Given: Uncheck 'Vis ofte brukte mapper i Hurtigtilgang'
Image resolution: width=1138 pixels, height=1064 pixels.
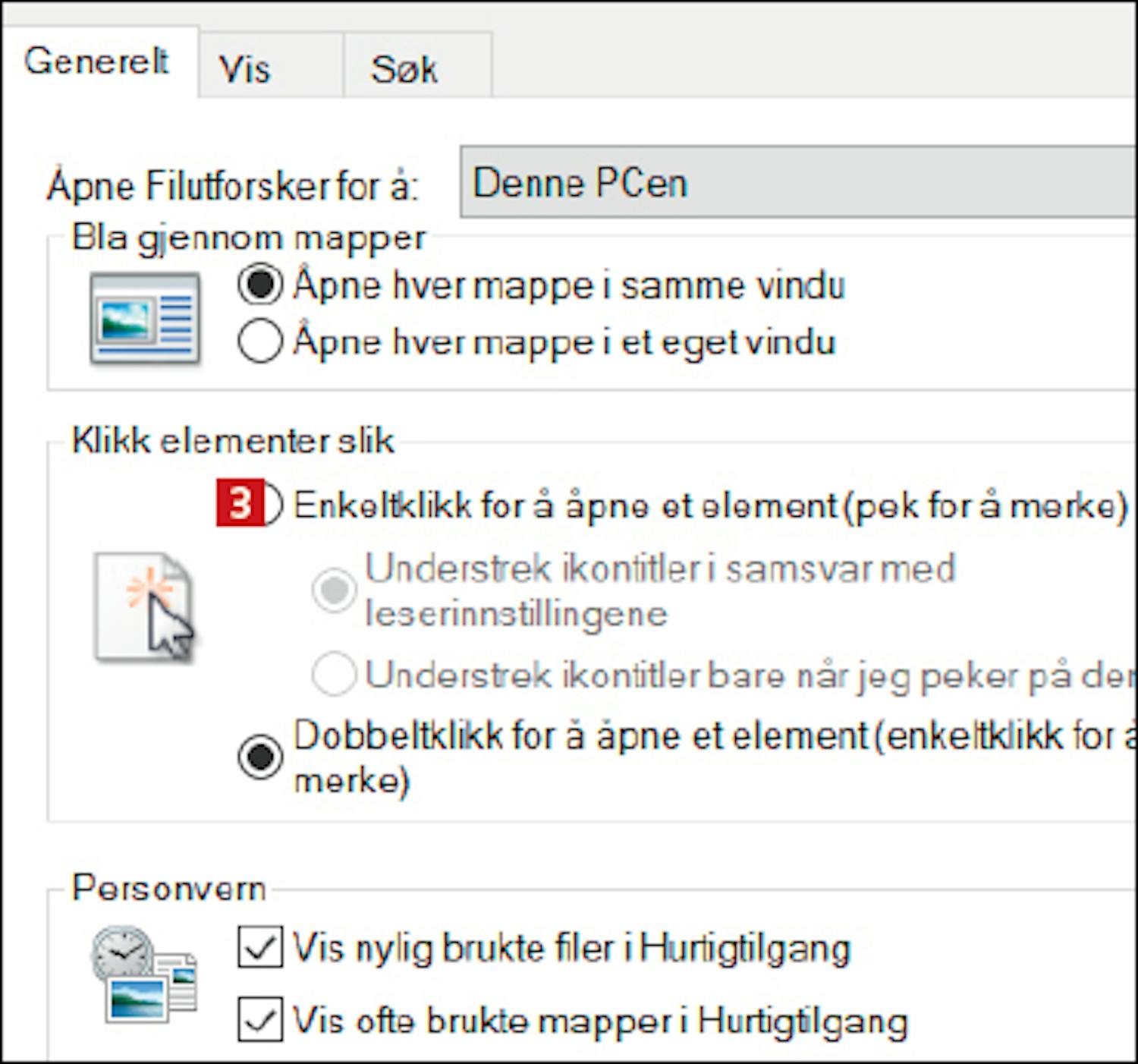Looking at the screenshot, I should click(x=260, y=1019).
